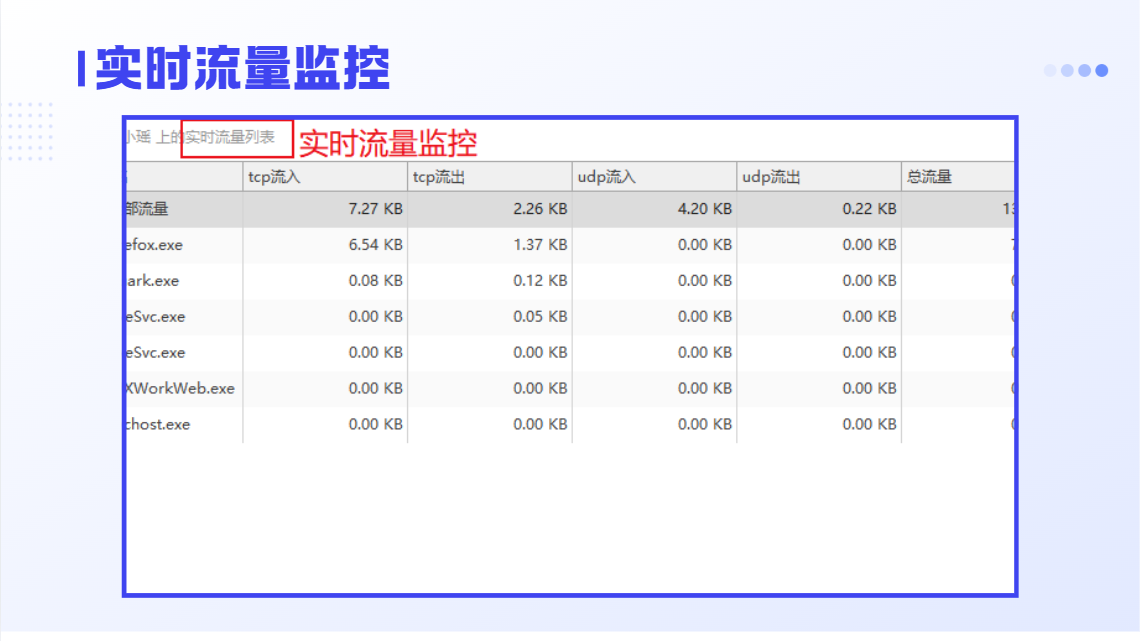Click ark.exe udp流入 0.00 KB cell
The width and height of the screenshot is (1140, 641).
click(654, 281)
